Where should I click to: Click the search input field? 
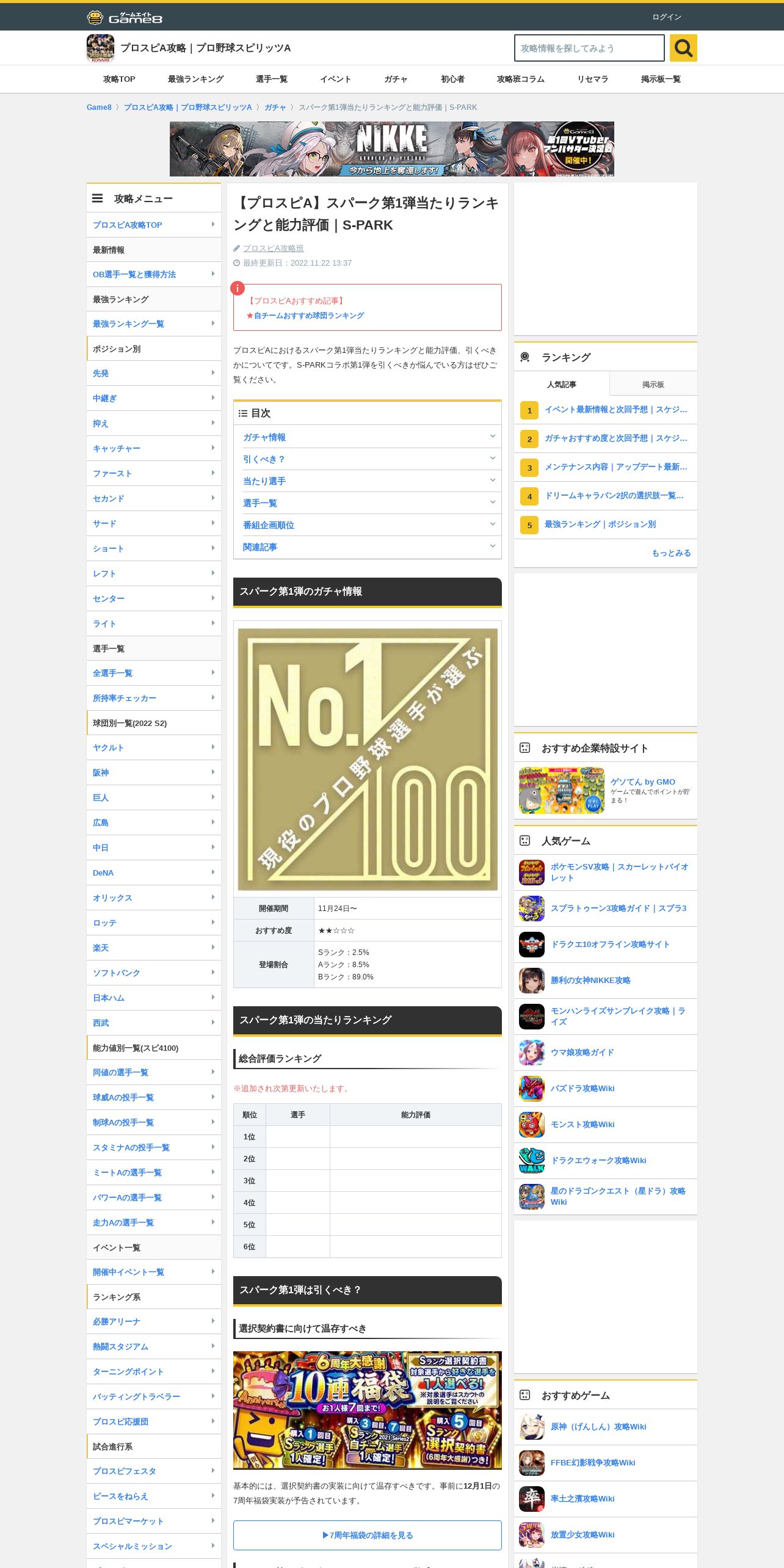point(589,48)
